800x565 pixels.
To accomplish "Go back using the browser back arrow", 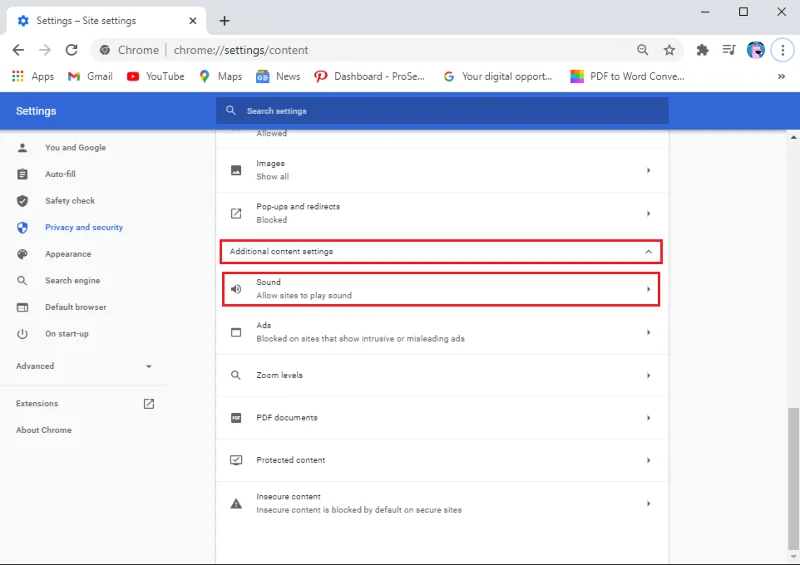I will (18, 50).
